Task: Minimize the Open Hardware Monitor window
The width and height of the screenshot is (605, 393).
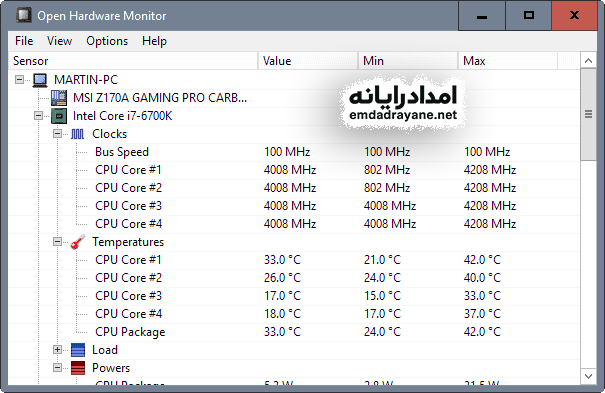Action: 482,15
